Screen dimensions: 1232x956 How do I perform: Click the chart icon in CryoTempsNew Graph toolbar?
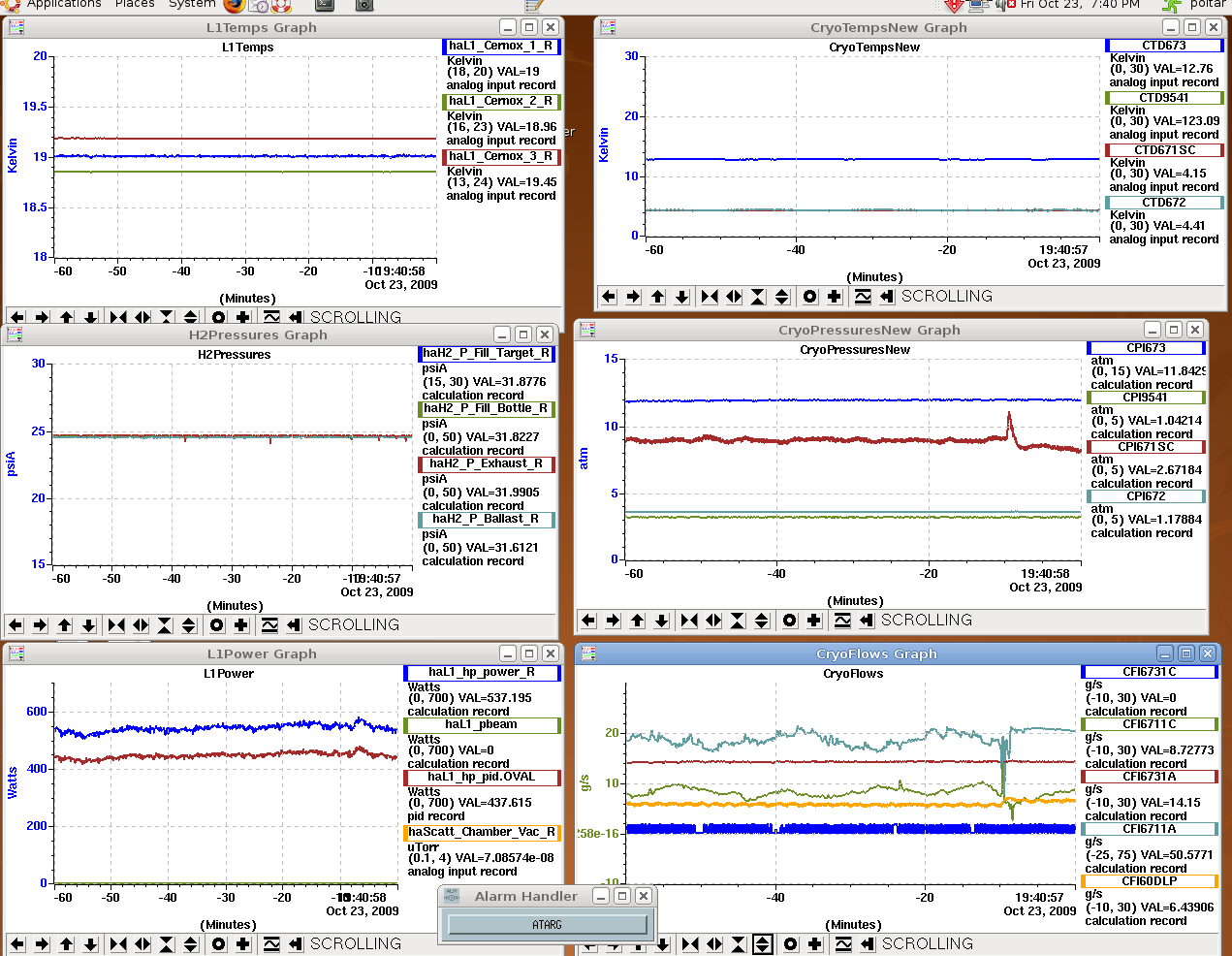(863, 297)
